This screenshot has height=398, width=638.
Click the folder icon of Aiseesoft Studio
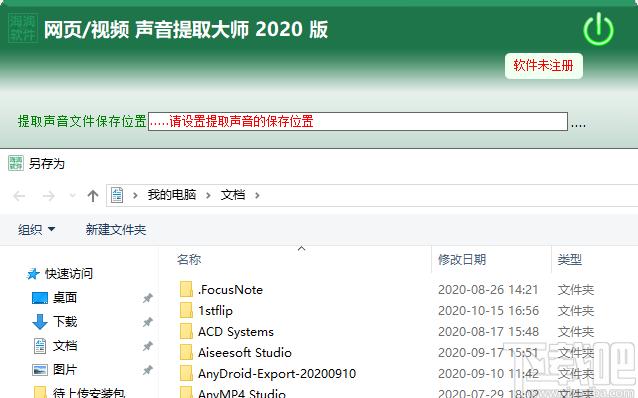coord(186,352)
